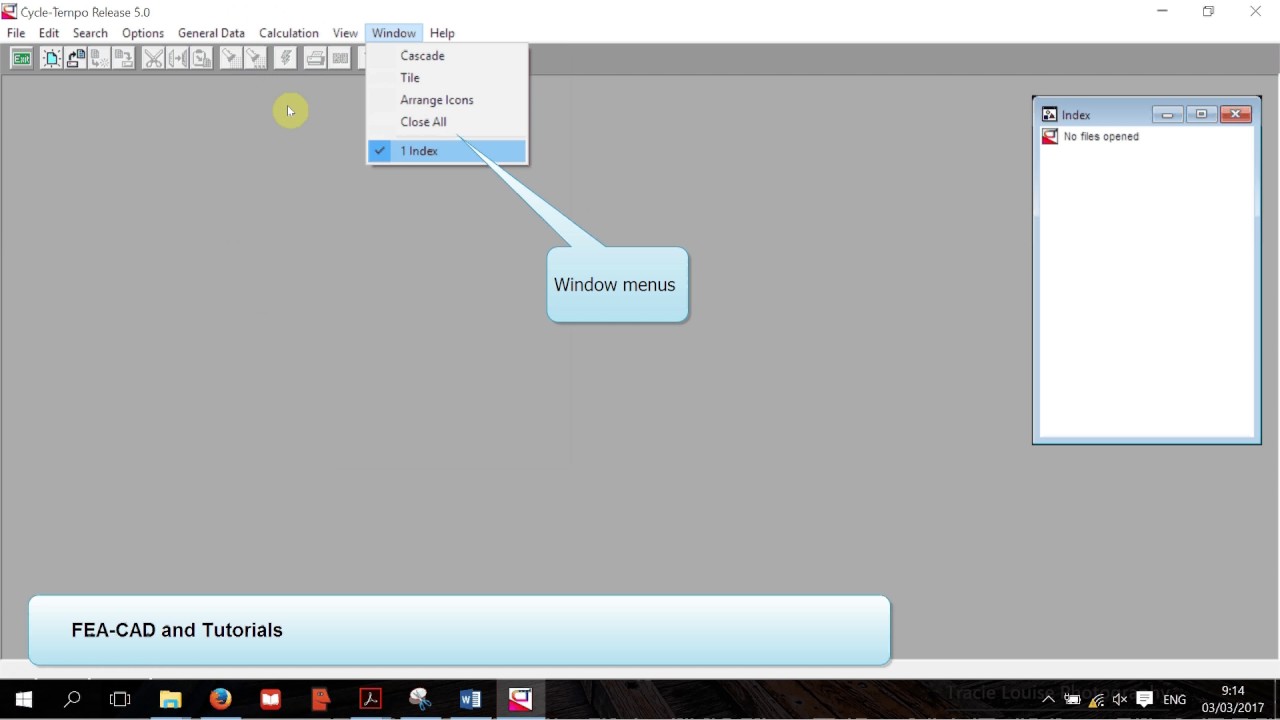Open the General Data menu
1280x720 pixels.
point(211,33)
